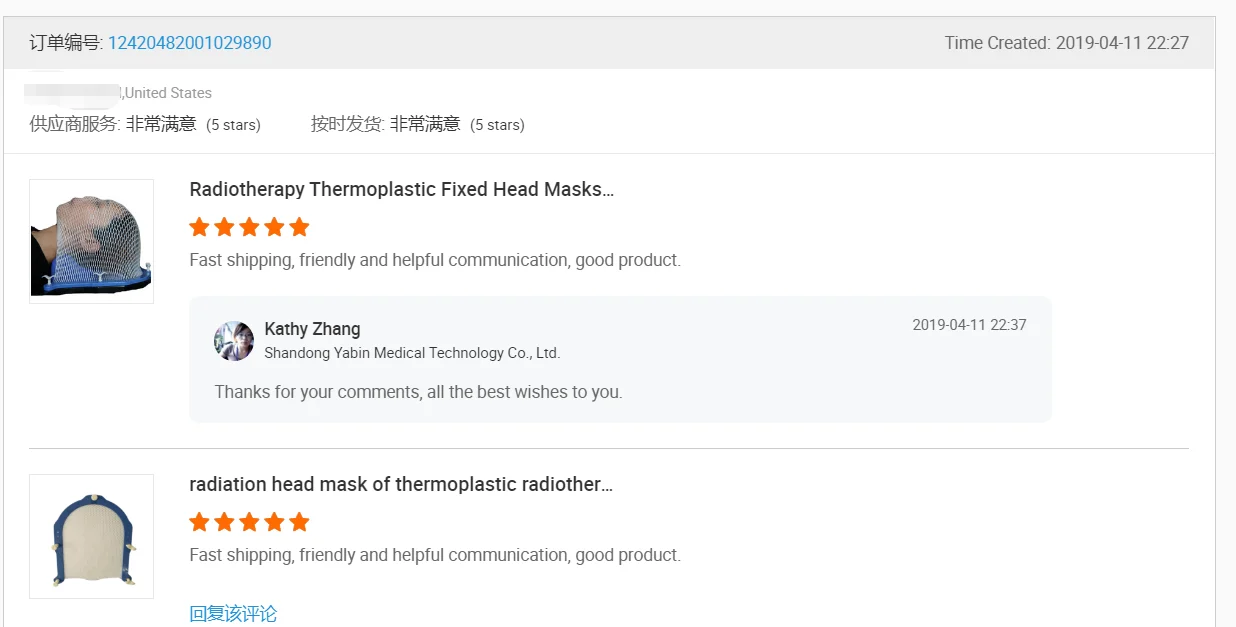
Task: Click Shandong Yabin Medical Technology company name
Action: 412,353
